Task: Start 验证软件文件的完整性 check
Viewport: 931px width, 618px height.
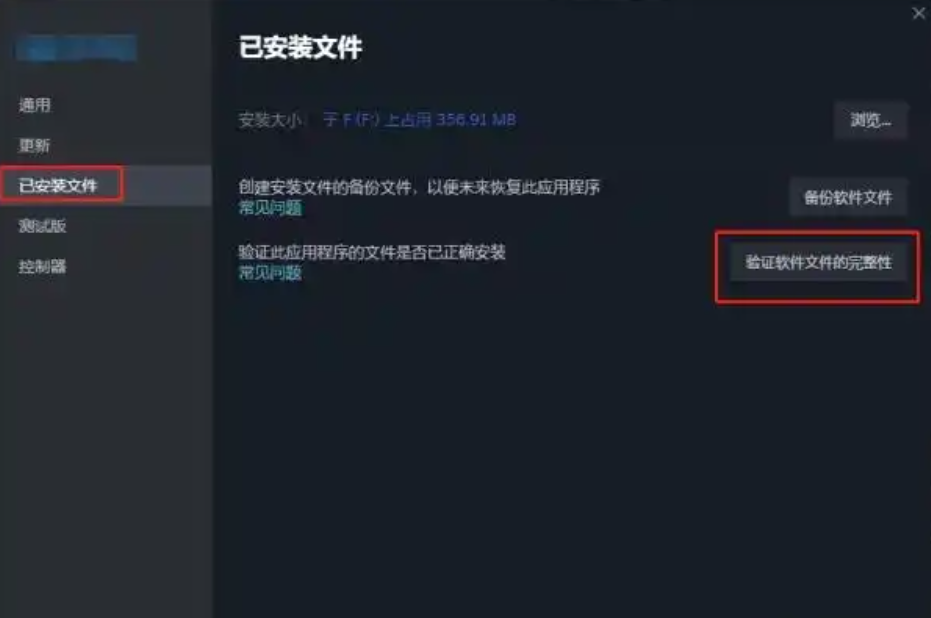Action: 818,262
